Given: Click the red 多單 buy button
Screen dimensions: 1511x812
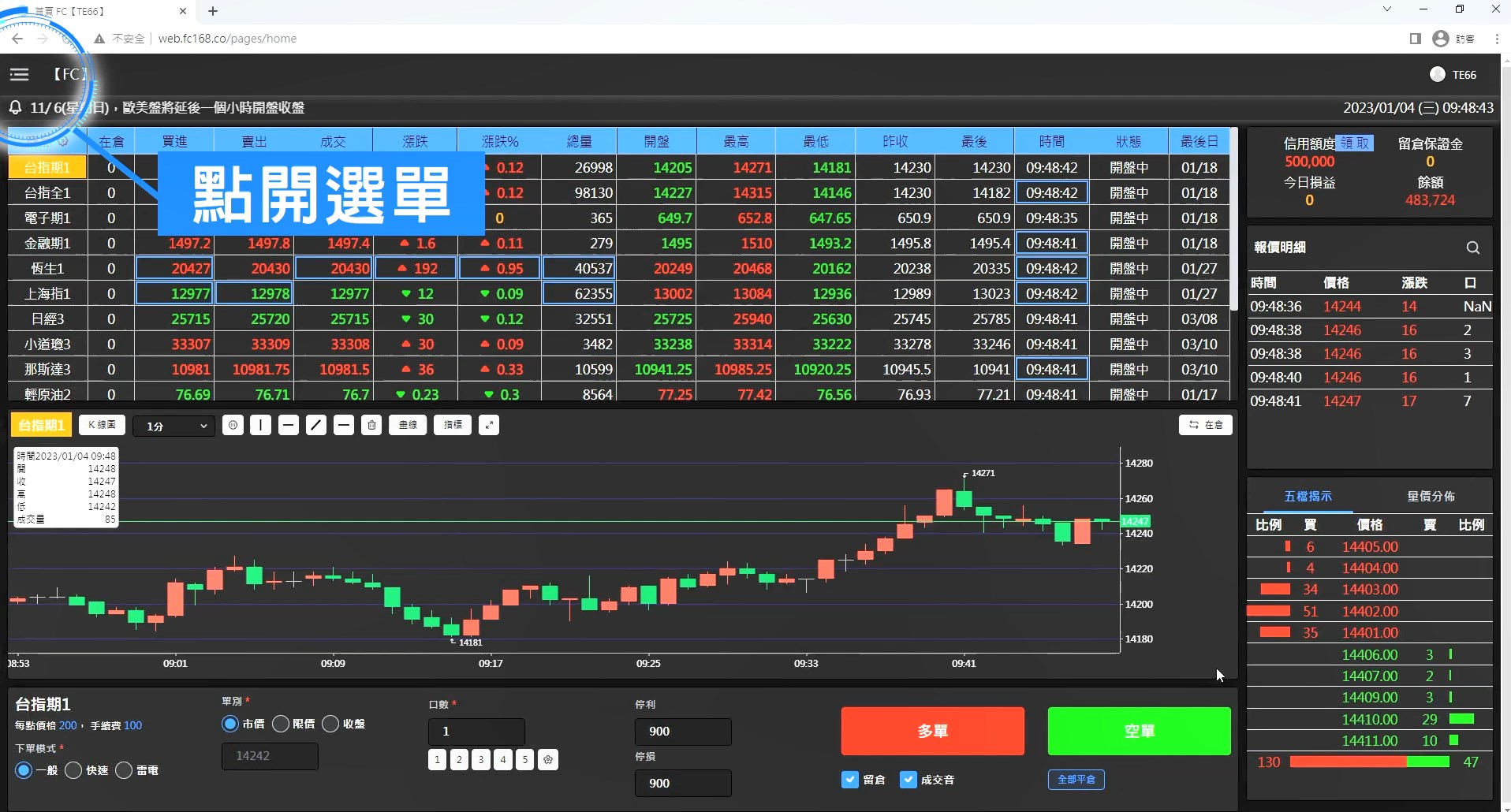Looking at the screenshot, I should (x=933, y=732).
